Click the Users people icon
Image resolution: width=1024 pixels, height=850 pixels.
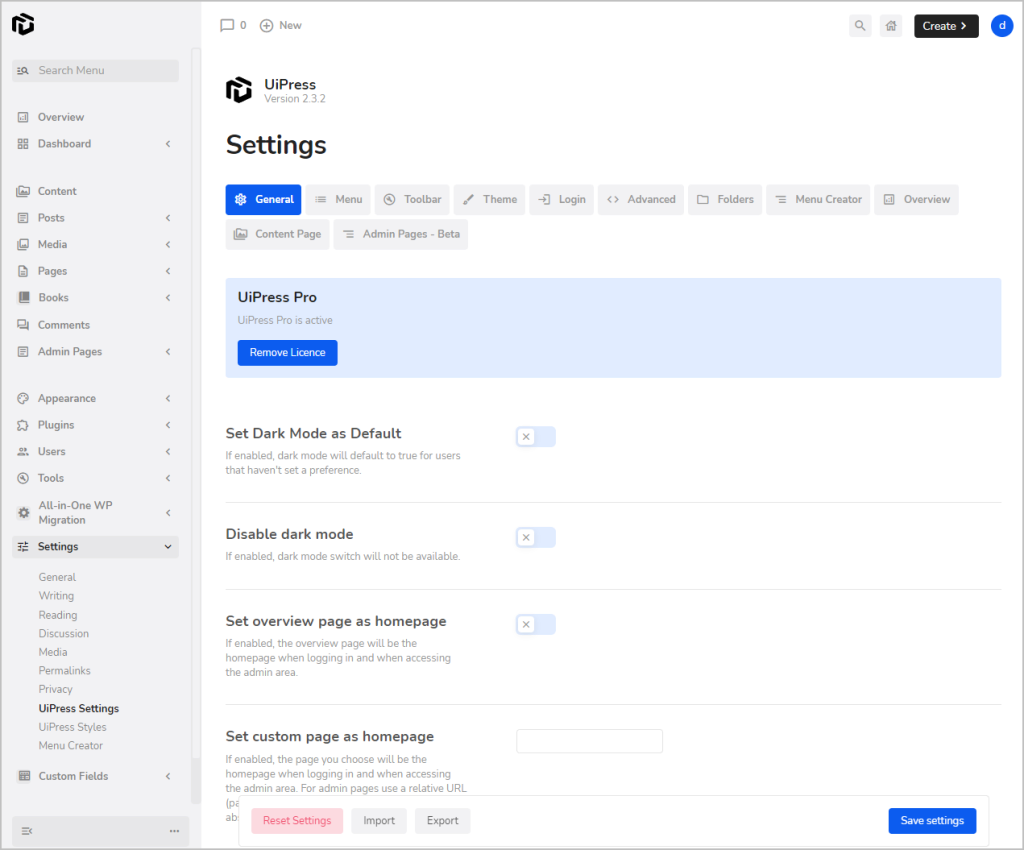23,452
